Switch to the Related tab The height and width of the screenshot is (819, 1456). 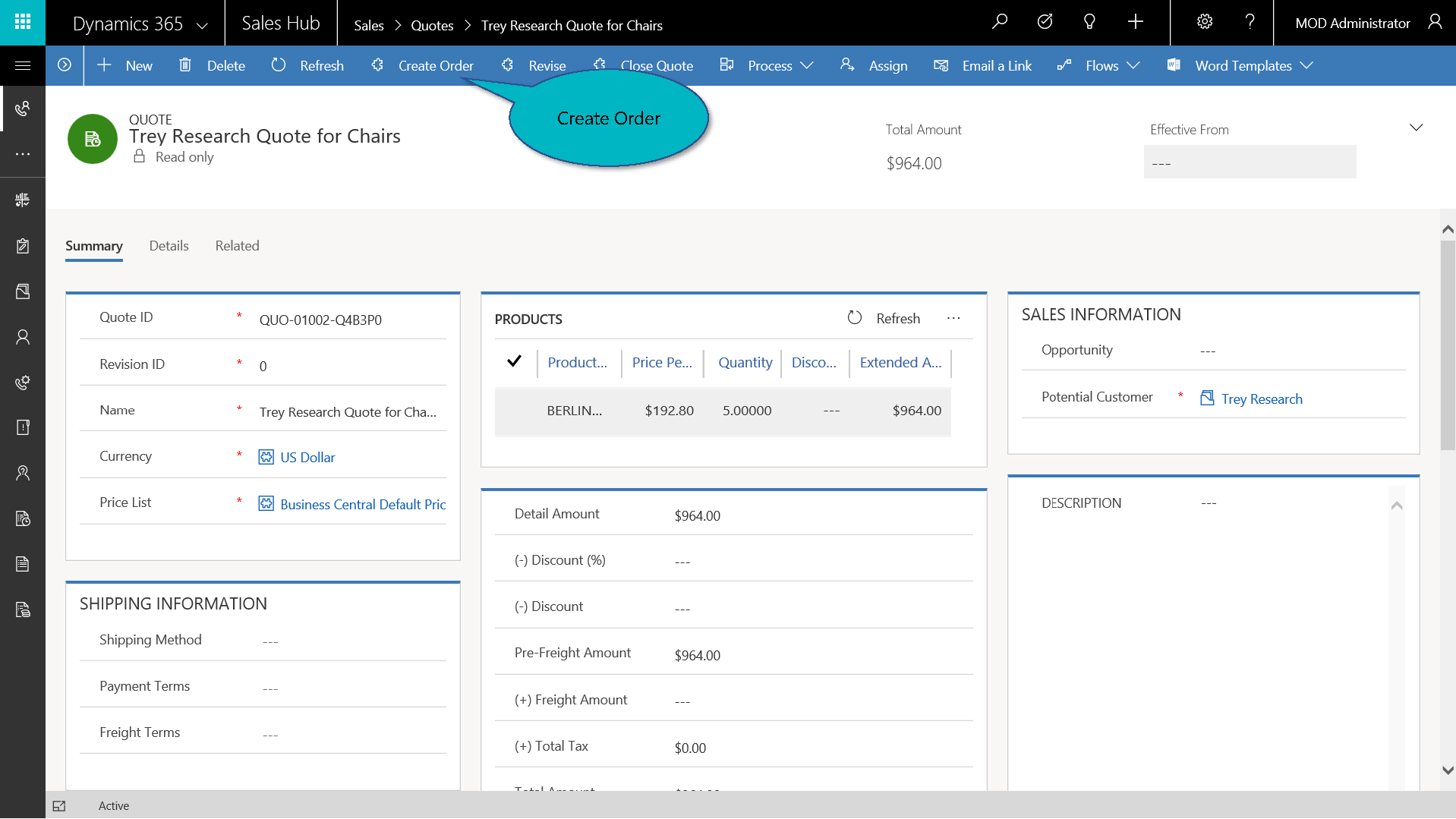tap(237, 246)
